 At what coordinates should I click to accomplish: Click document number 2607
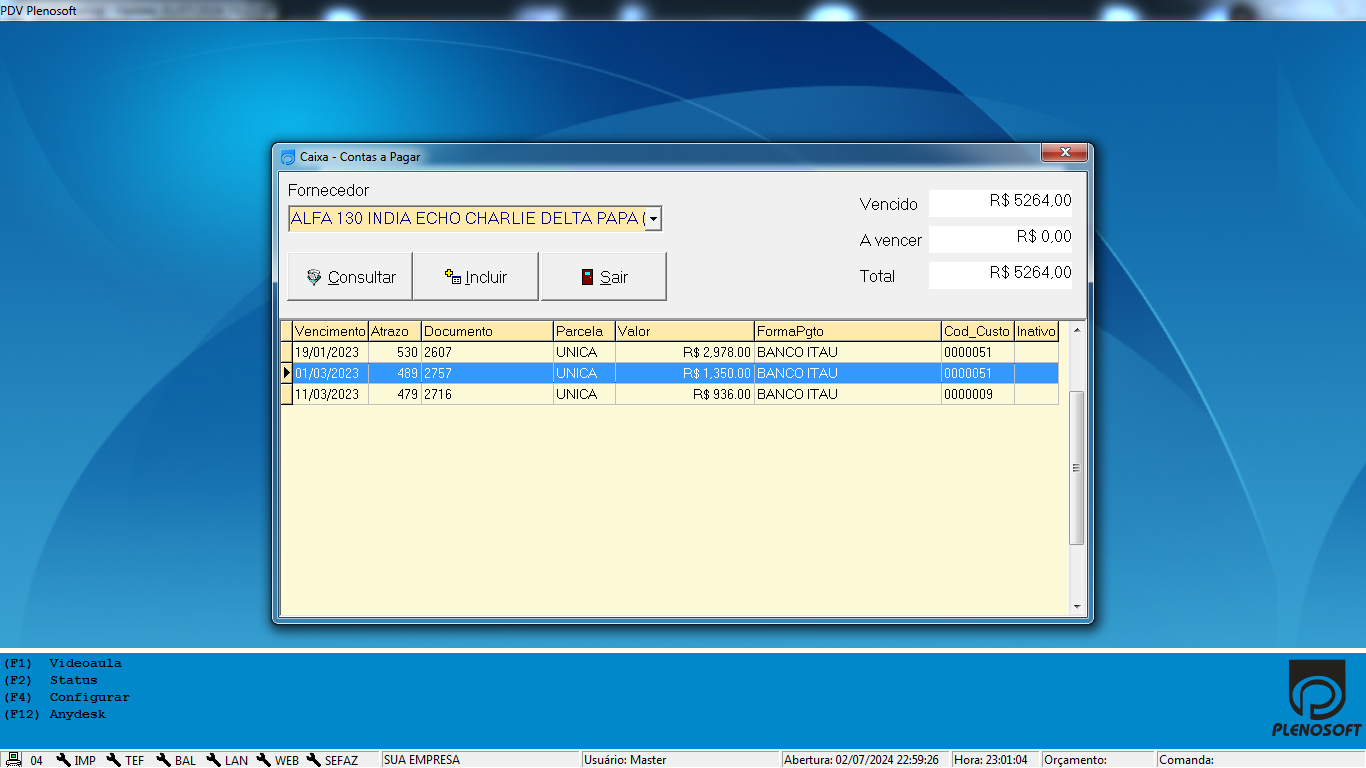[x=438, y=352]
